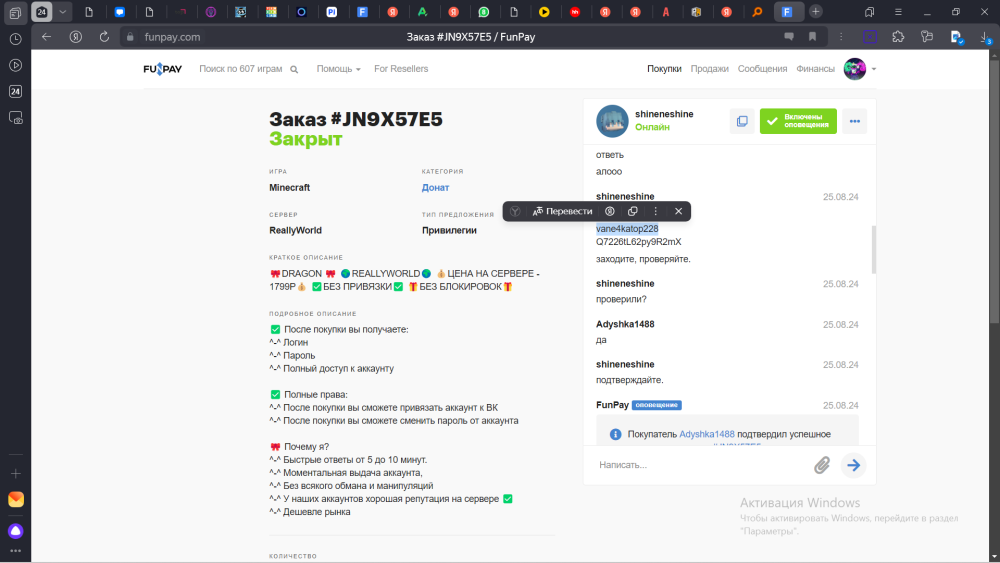Click the user profile avatar in header

855,69
